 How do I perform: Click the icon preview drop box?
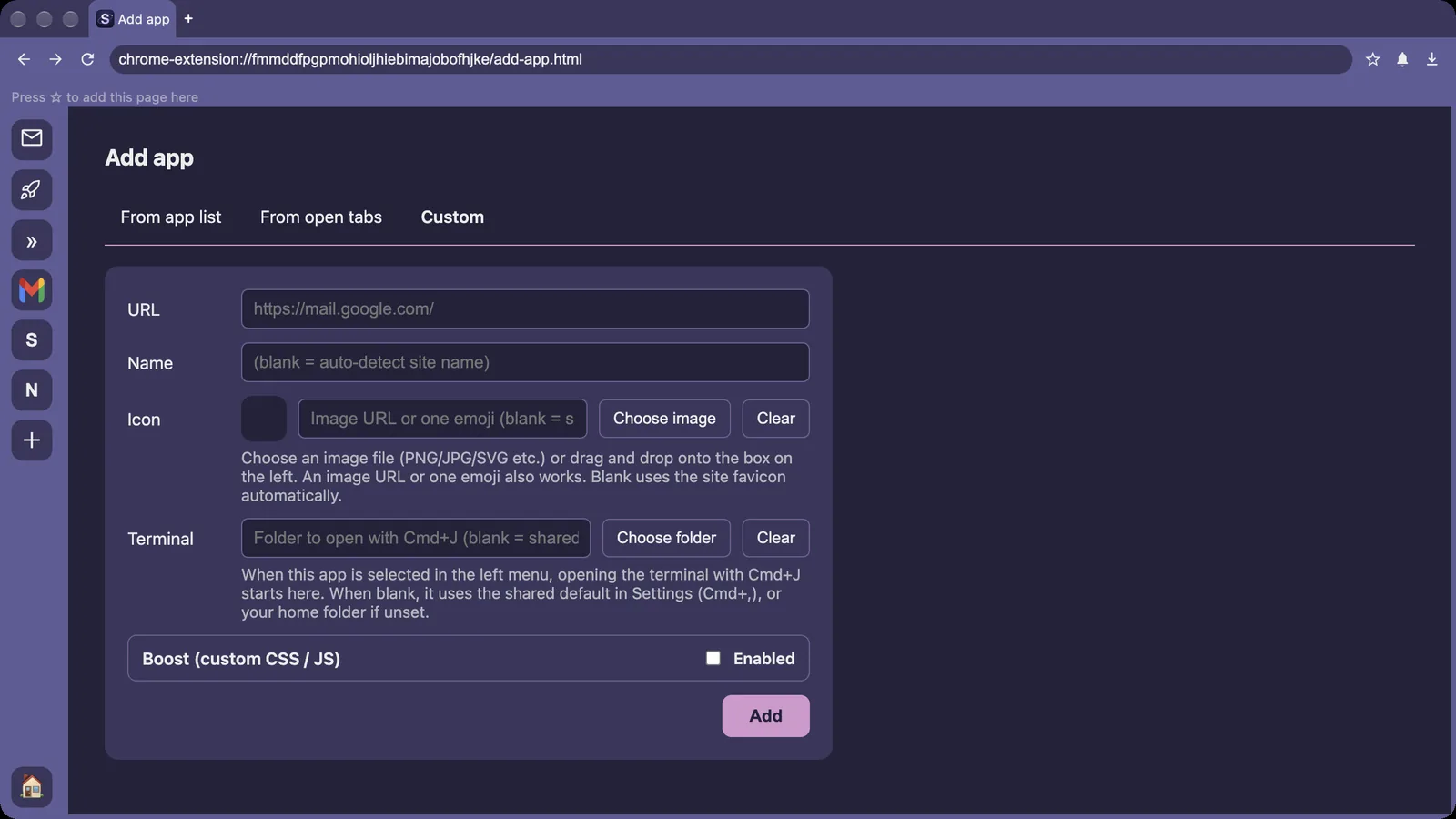264,419
